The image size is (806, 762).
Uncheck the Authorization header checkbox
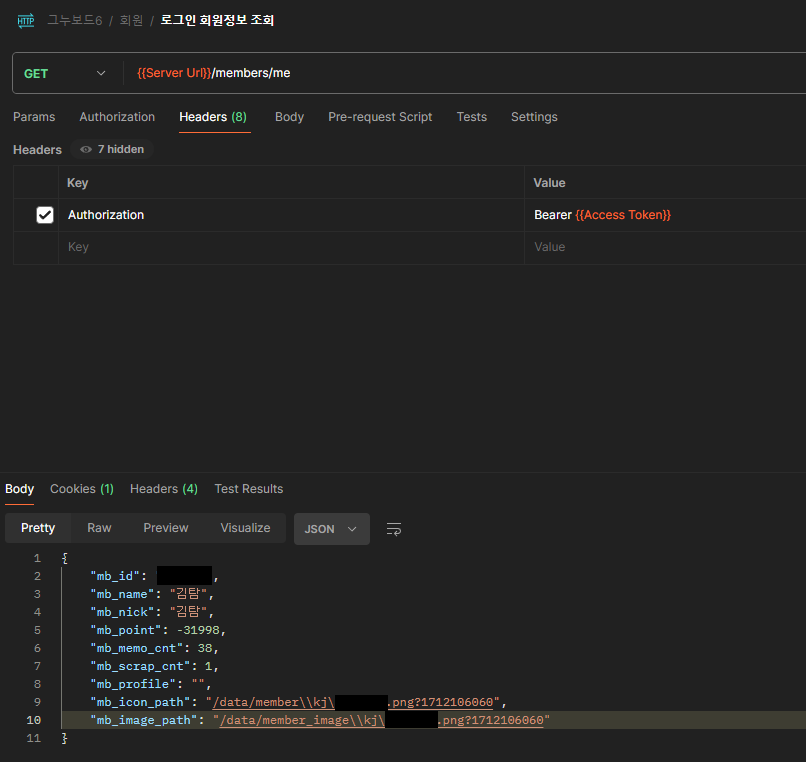point(45,215)
